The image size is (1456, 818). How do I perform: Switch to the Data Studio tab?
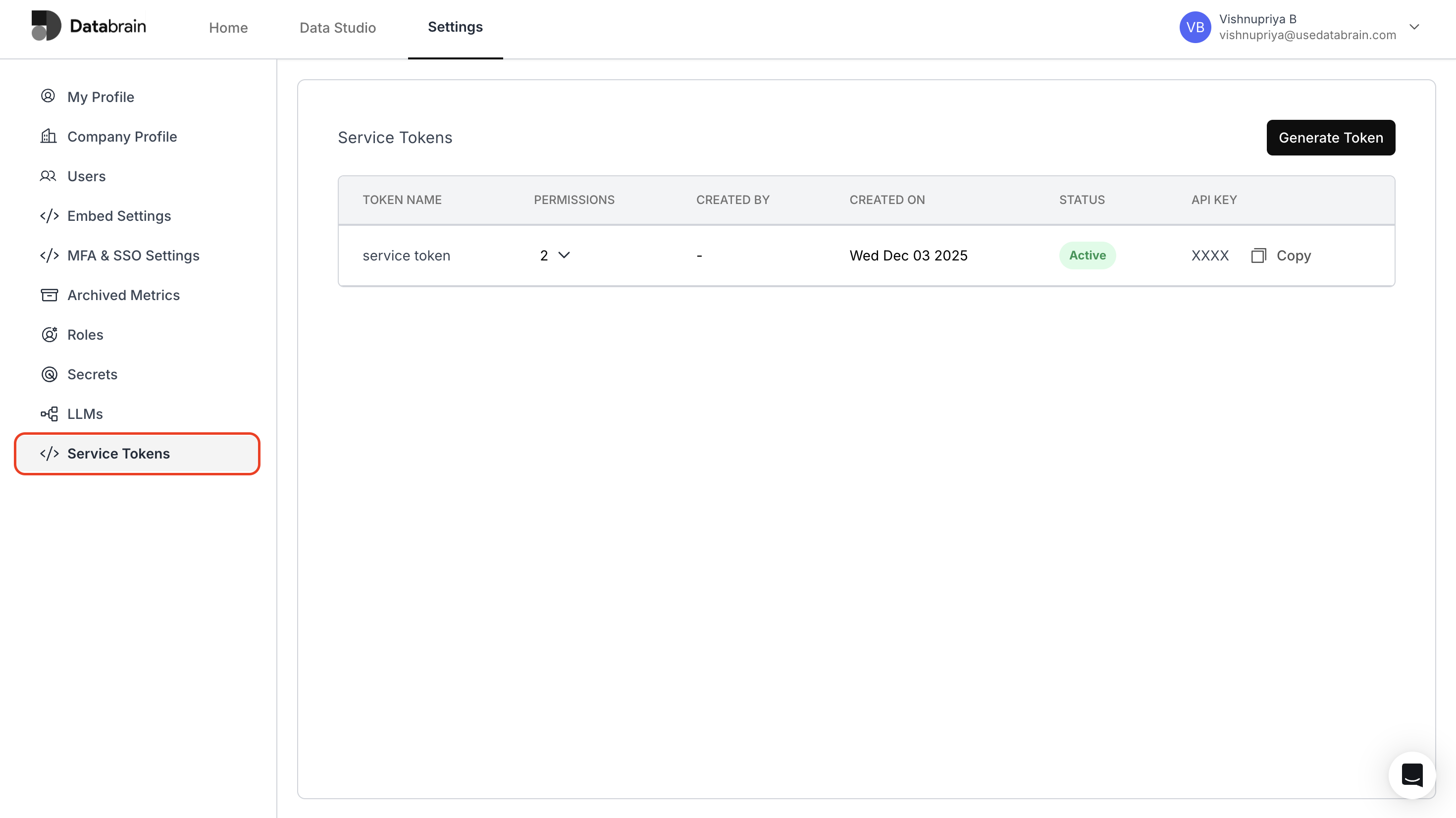pos(337,28)
